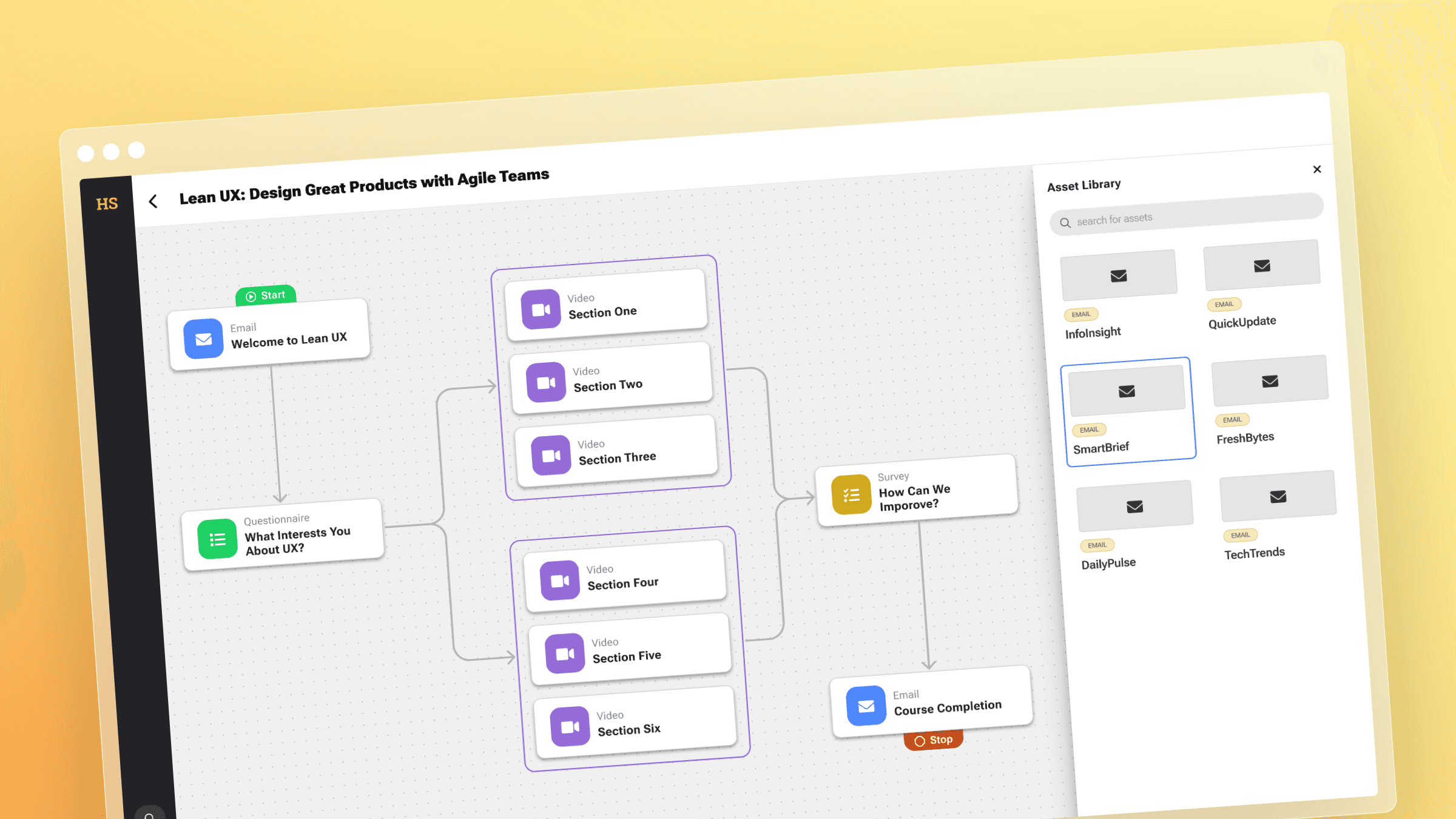Click the green questionnaire list icon

217,539
